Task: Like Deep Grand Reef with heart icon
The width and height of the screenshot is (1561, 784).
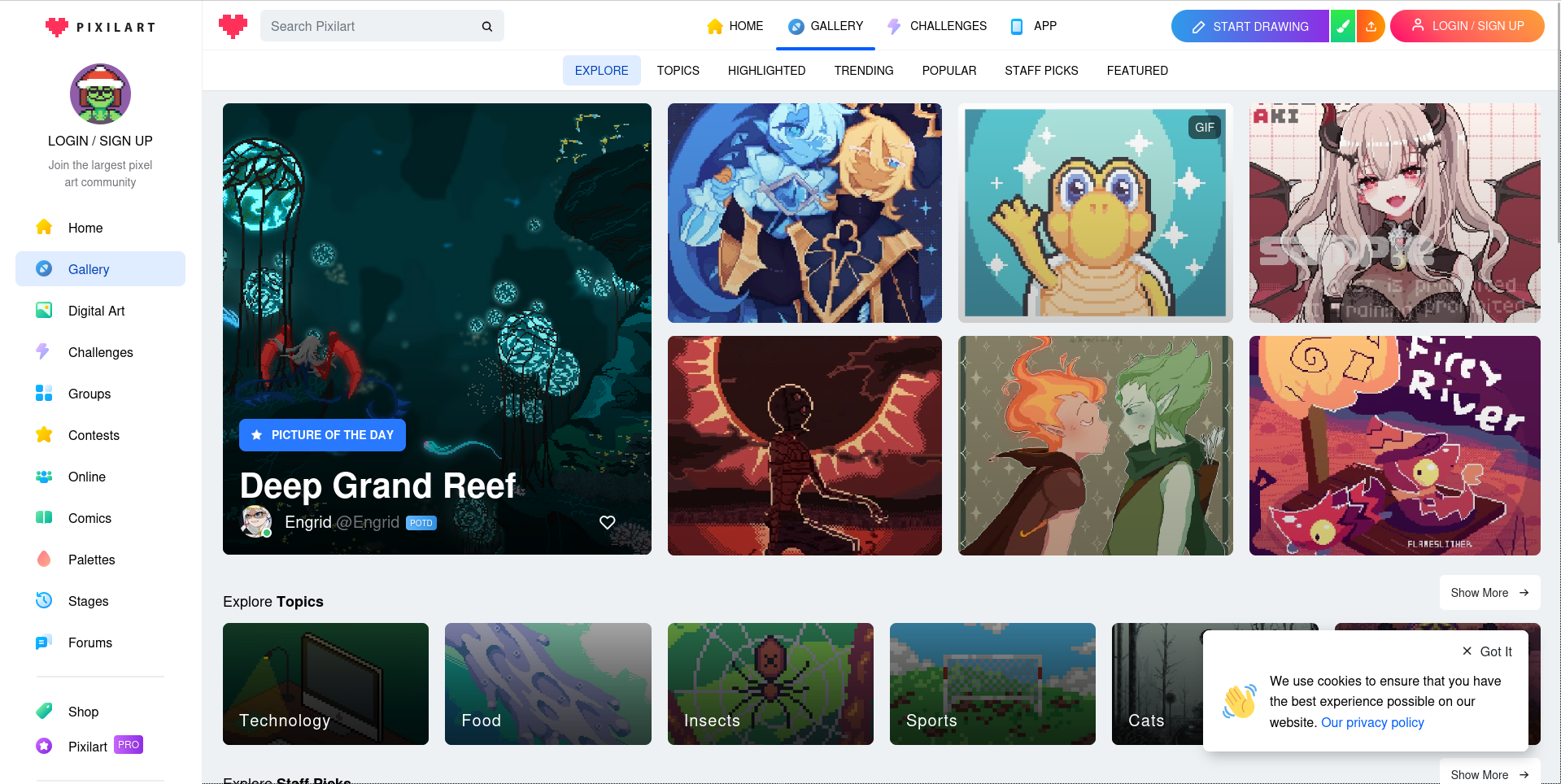Action: click(607, 522)
